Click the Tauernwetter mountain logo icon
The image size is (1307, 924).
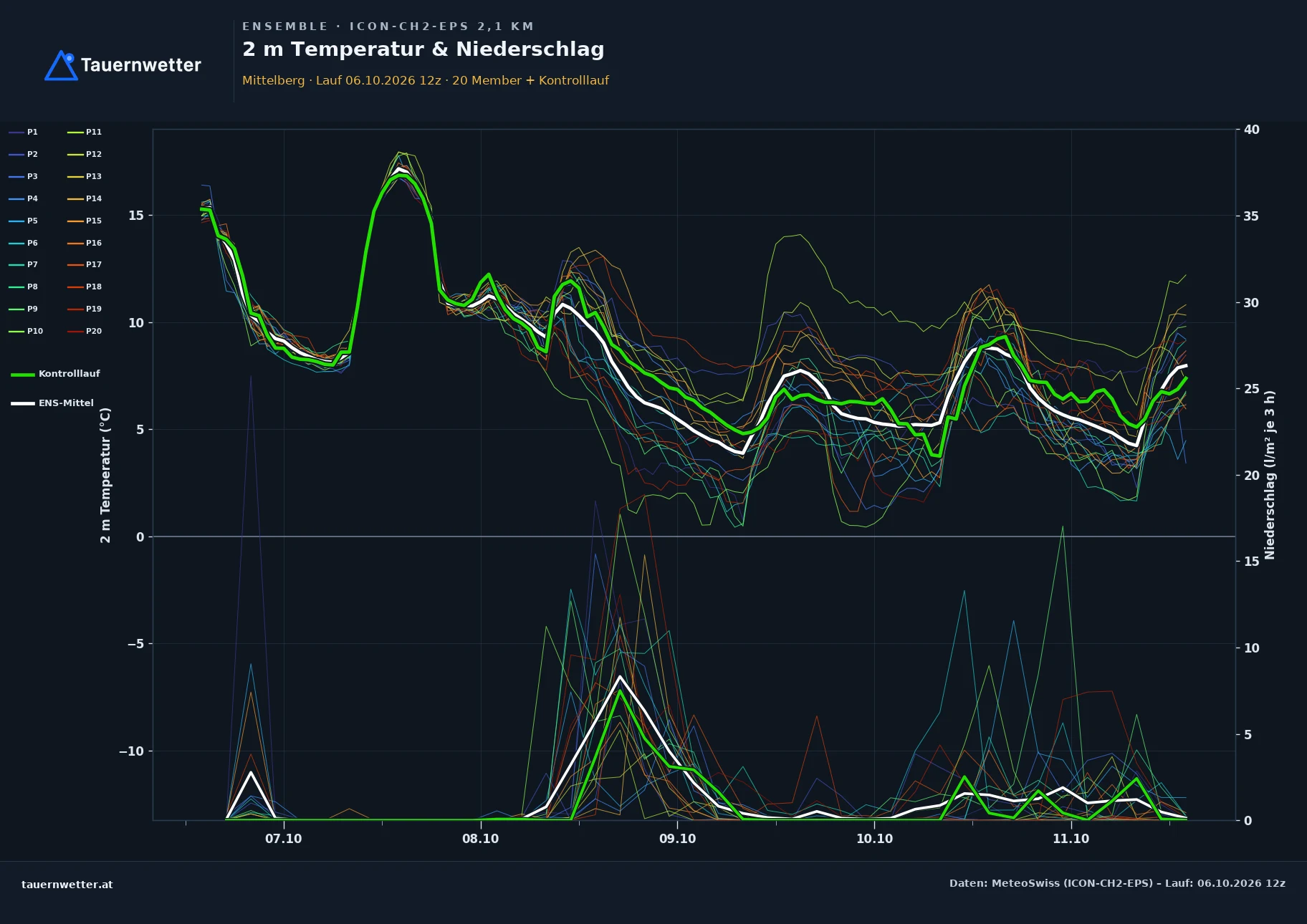tap(61, 65)
